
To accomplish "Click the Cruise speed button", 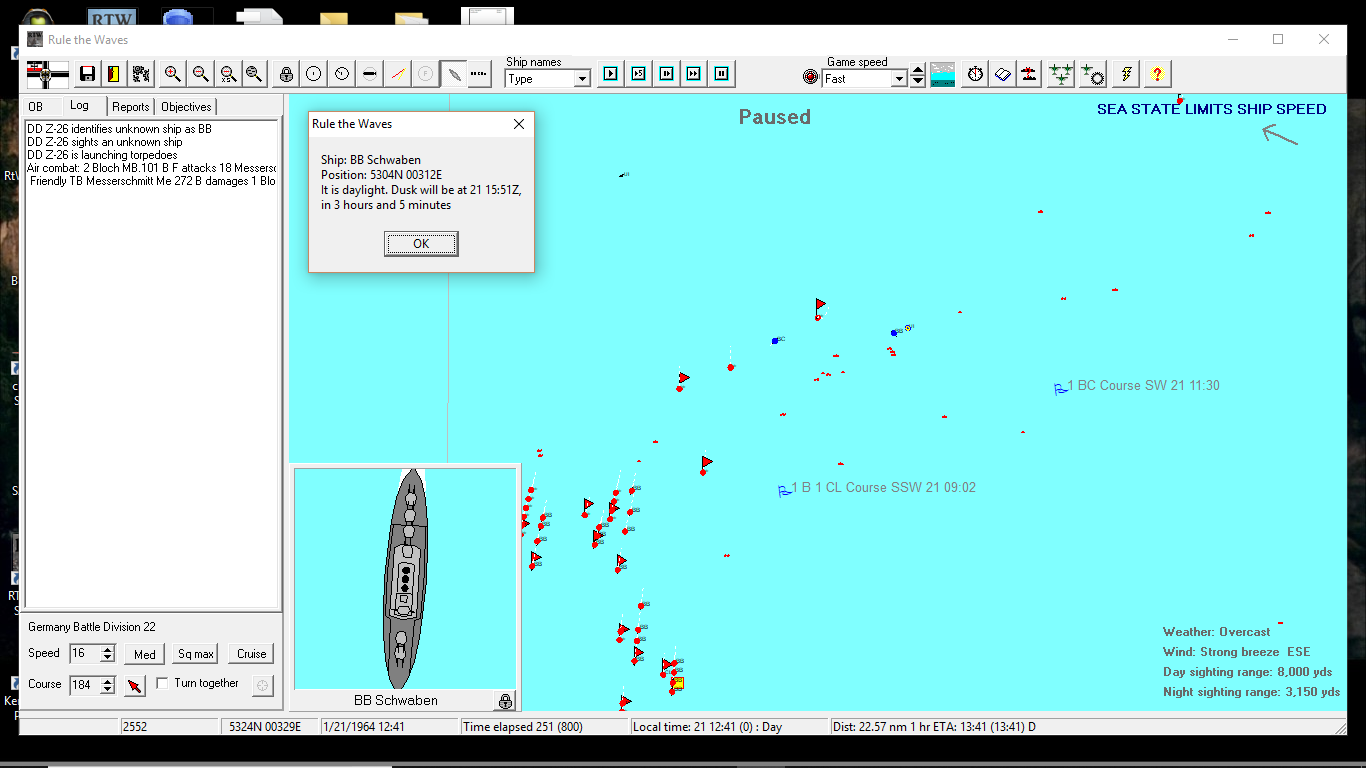I will [251, 654].
